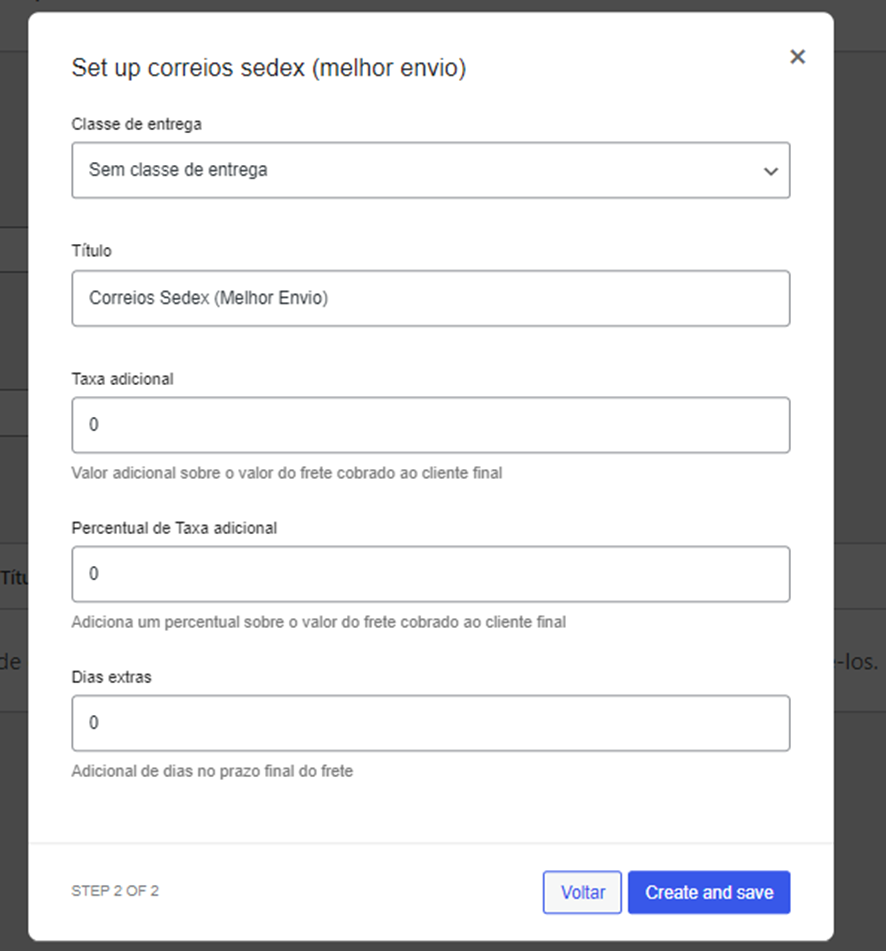886x951 pixels.
Task: Click the STEP 2 OF 2 indicator
Action: (x=115, y=890)
